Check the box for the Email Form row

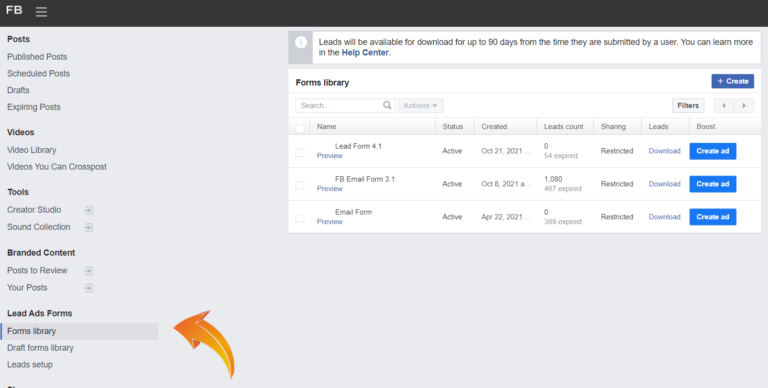300,218
